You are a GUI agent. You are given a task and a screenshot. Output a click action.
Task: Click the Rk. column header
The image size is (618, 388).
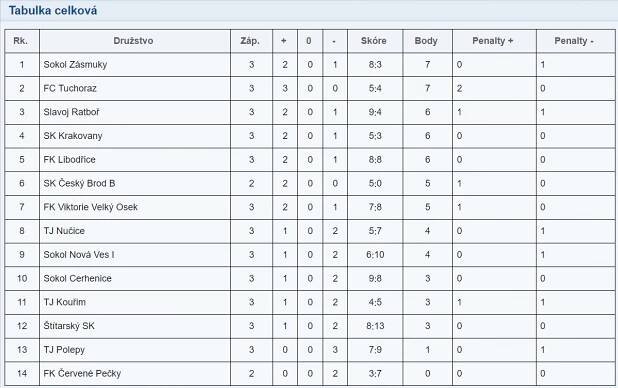click(x=20, y=41)
